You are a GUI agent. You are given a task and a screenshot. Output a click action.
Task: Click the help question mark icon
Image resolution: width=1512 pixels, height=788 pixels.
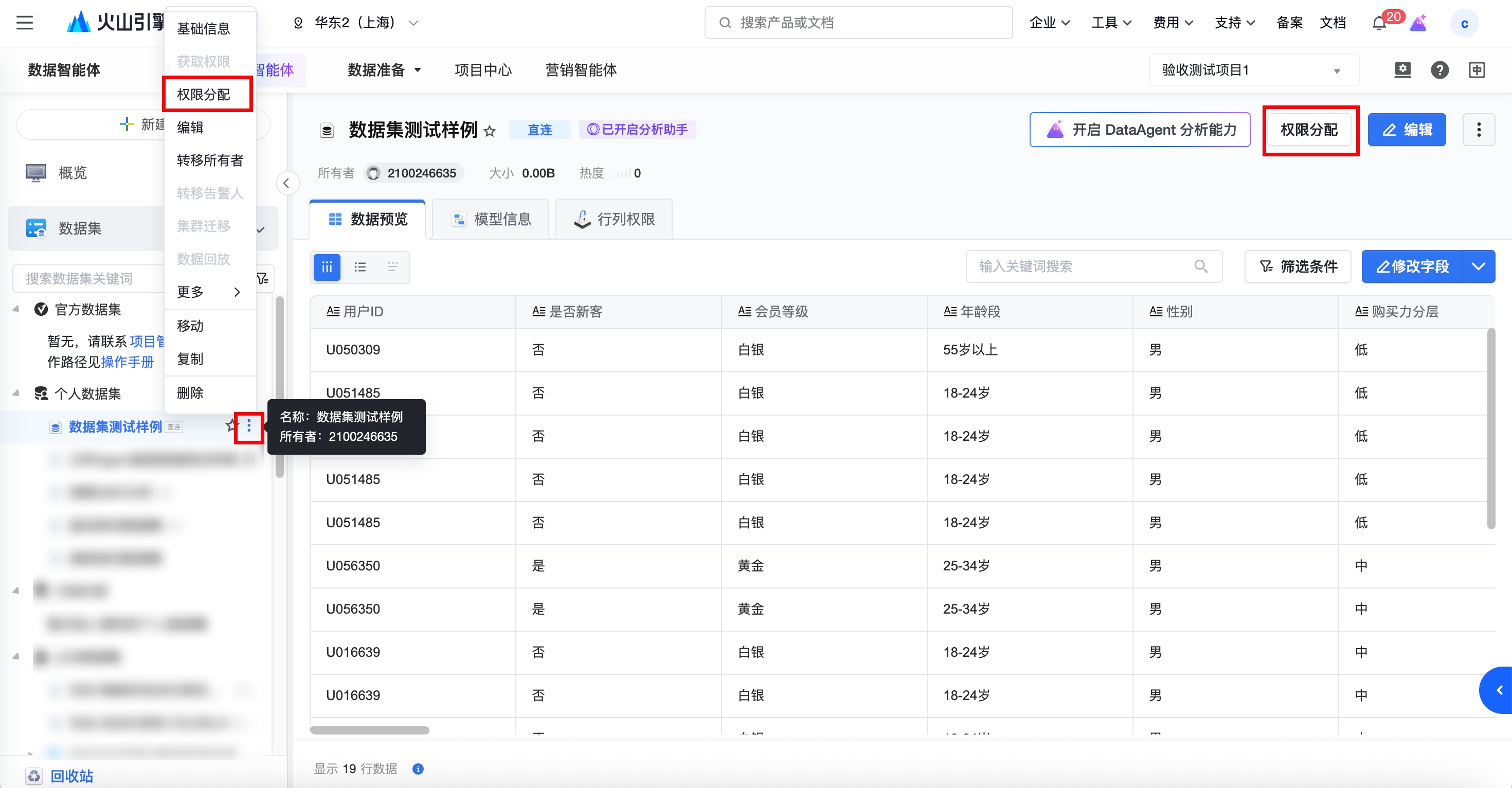point(1439,70)
